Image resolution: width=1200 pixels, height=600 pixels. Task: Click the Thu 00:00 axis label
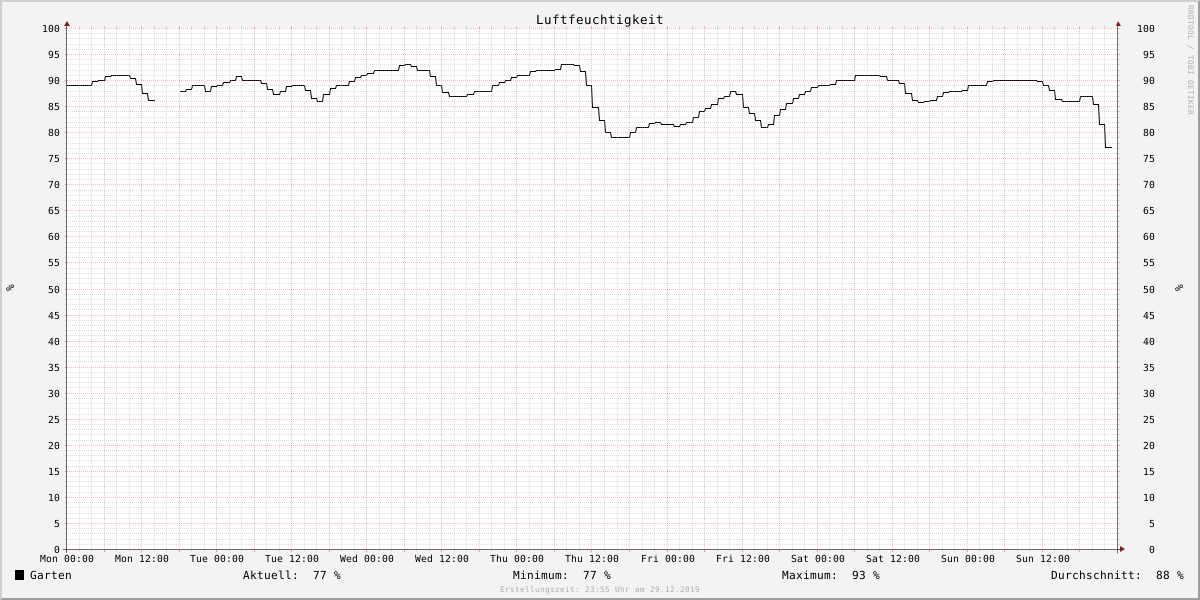click(x=517, y=559)
